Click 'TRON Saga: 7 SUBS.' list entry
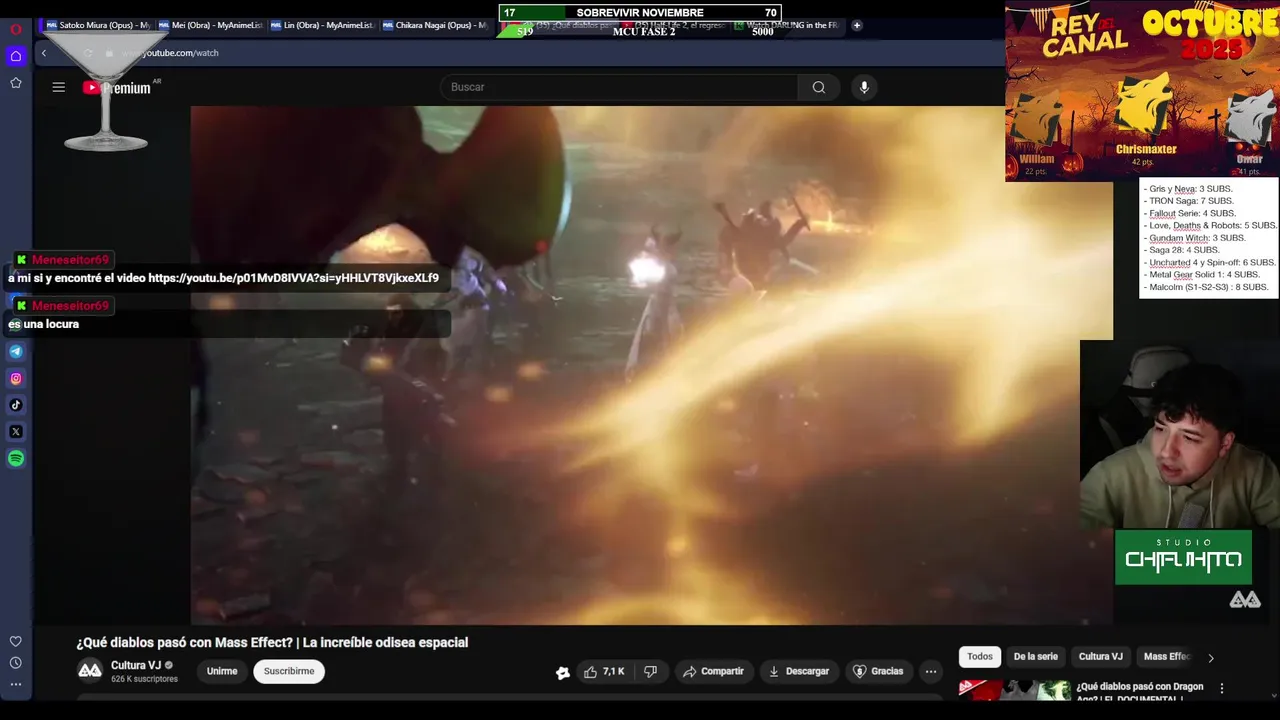The image size is (1280, 720). 1191,201
